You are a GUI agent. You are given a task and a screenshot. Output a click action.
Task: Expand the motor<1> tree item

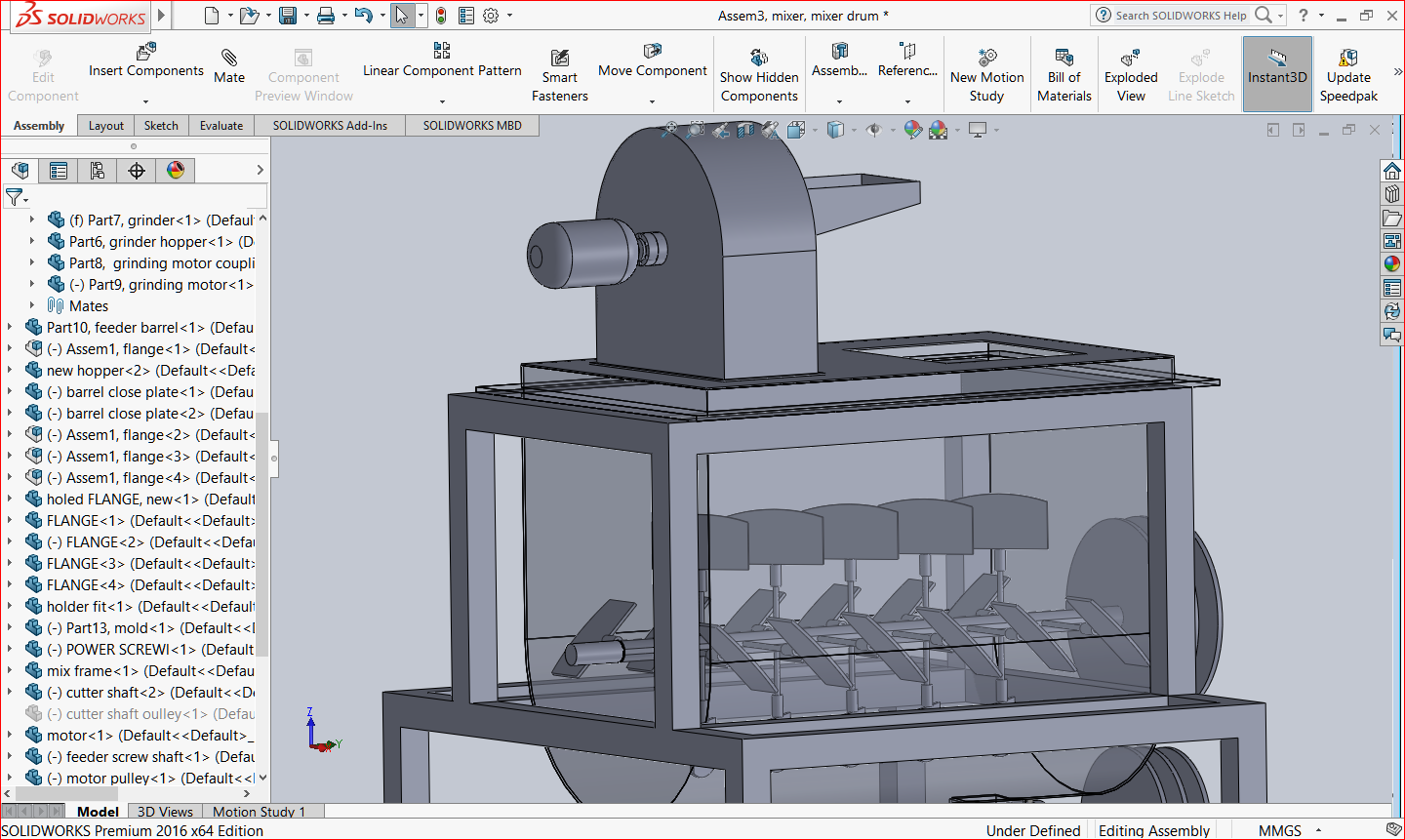coord(10,736)
